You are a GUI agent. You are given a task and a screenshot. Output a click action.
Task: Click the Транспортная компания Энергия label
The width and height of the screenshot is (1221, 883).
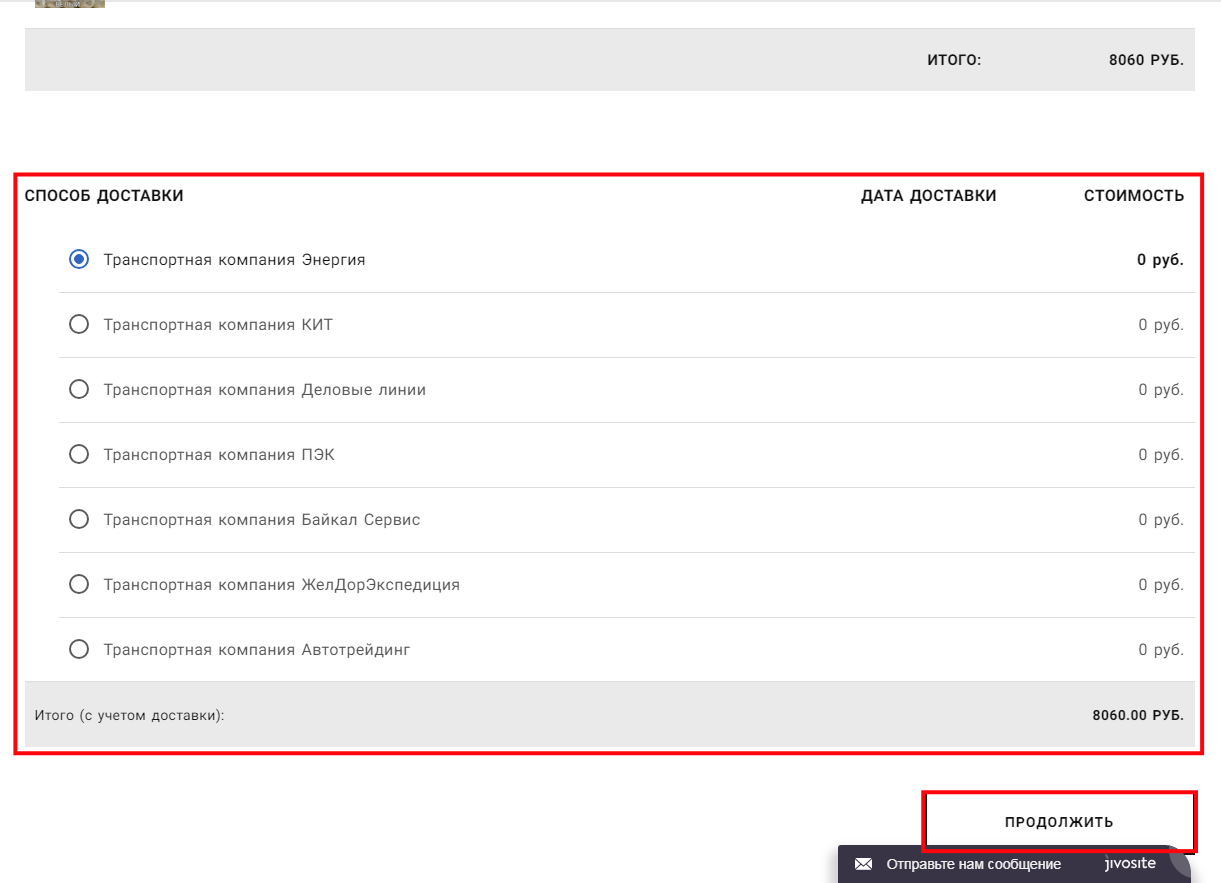235,260
